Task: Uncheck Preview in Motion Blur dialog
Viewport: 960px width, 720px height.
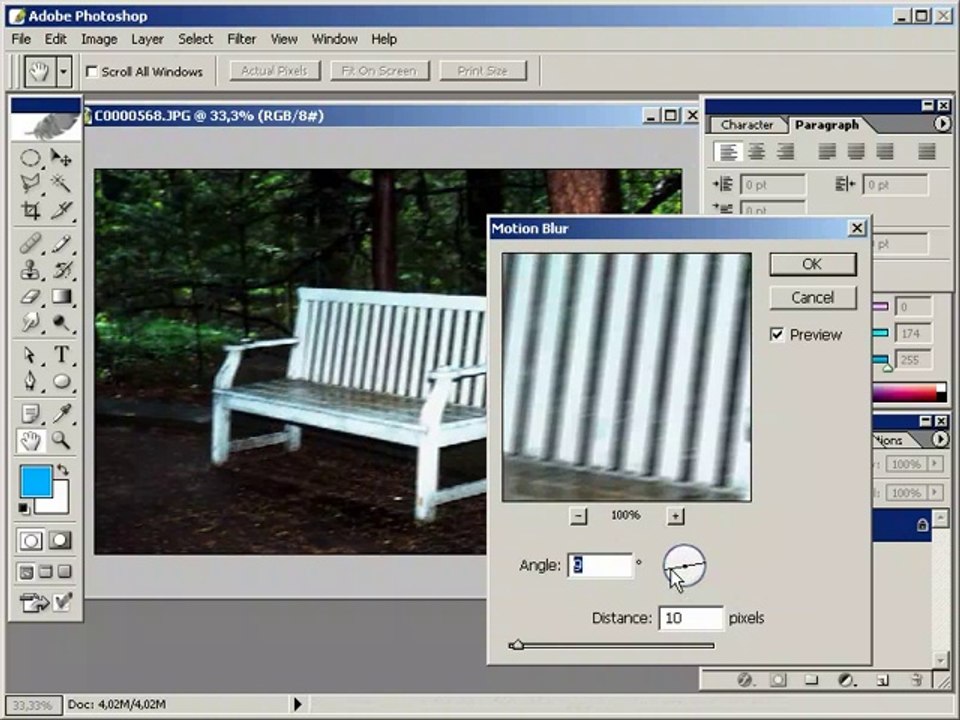Action: 776,334
